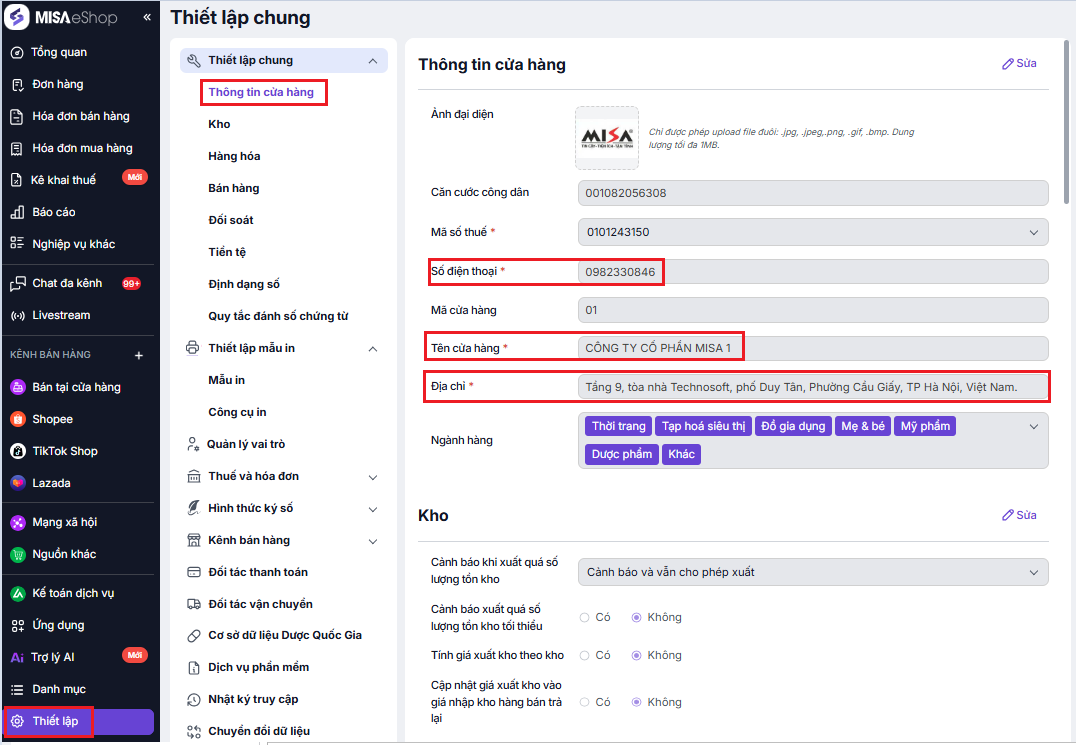Click the Tên cửa hàng field
Screen dimensions: 1076x745
coord(813,348)
